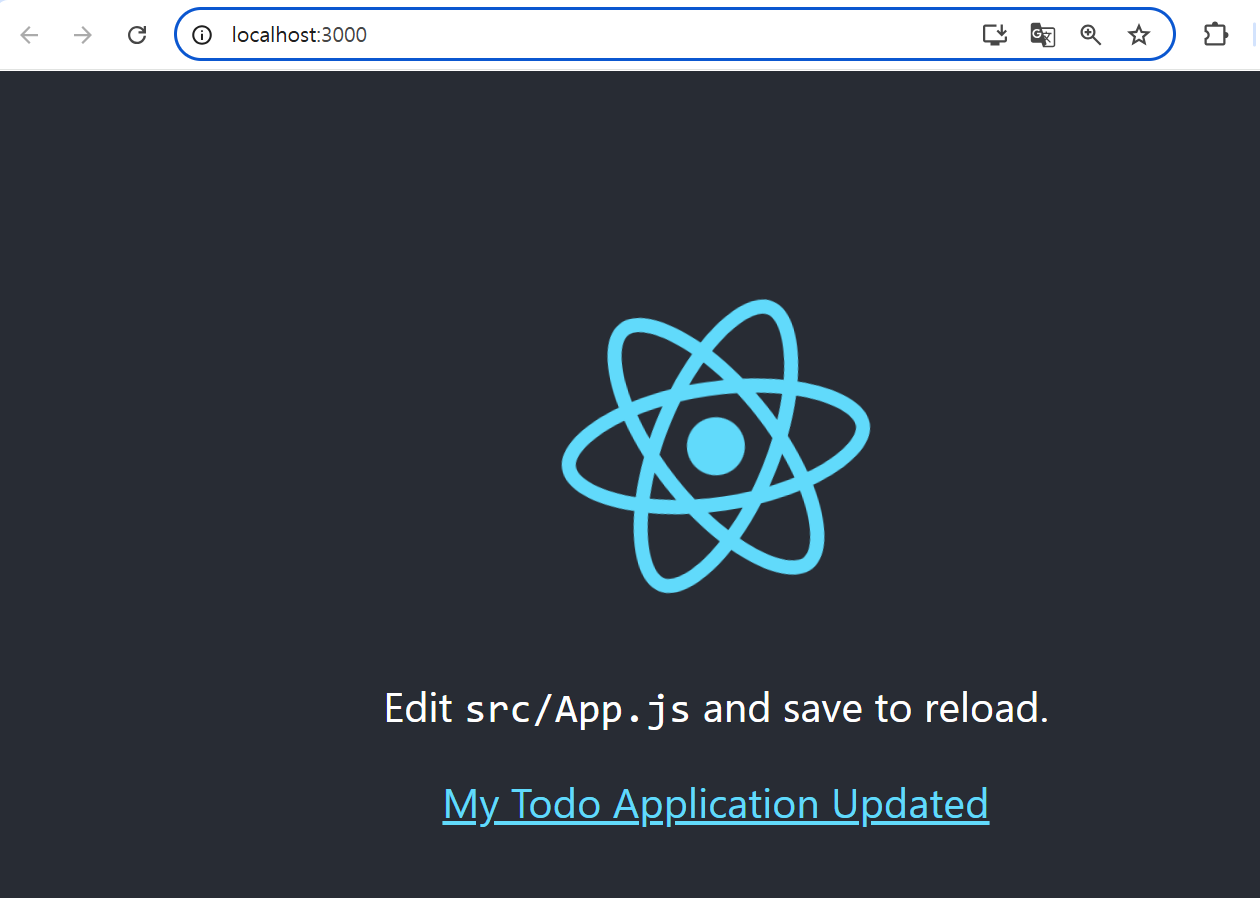Click the text 'Edit src/App.js and save to reload.'

coord(716,708)
